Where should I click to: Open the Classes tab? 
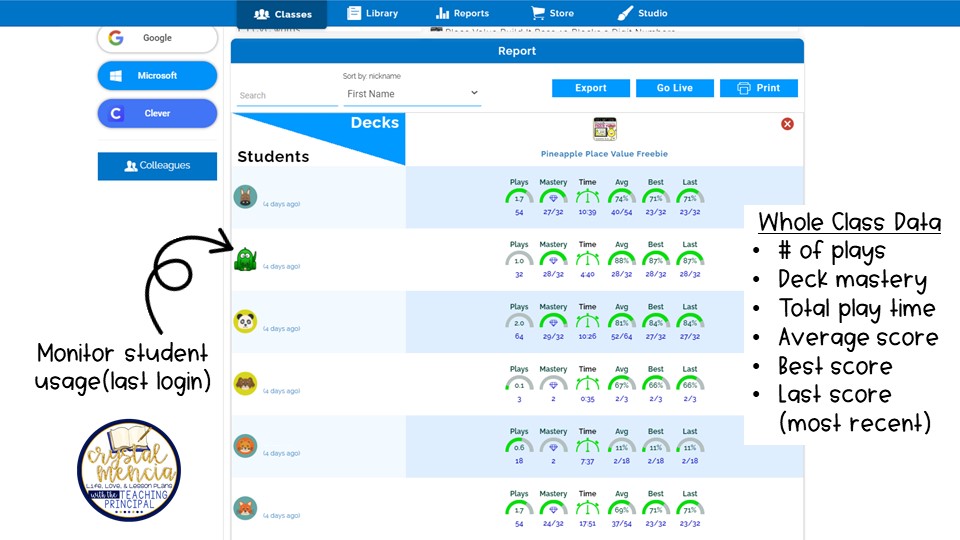tap(282, 14)
